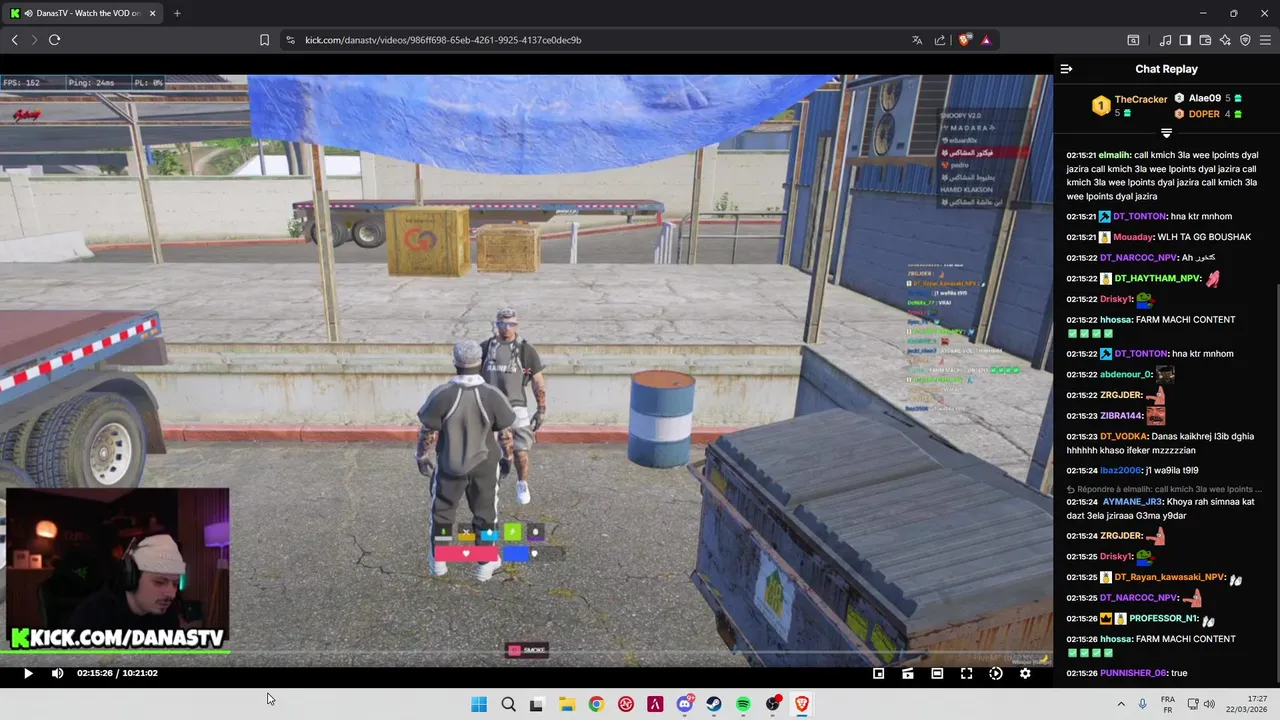1280x720 pixels.
Task: Click username elmalih in chat
Action: click(1113, 155)
